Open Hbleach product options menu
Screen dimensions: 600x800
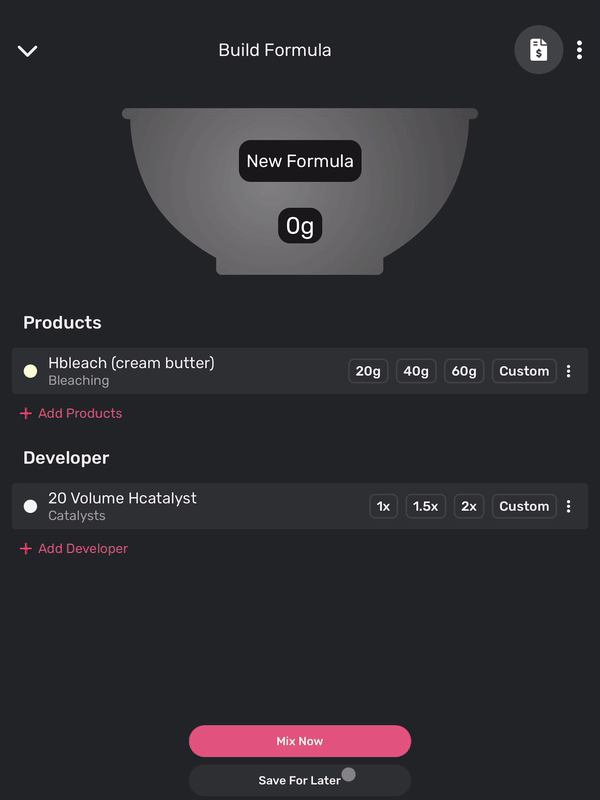[x=569, y=371]
